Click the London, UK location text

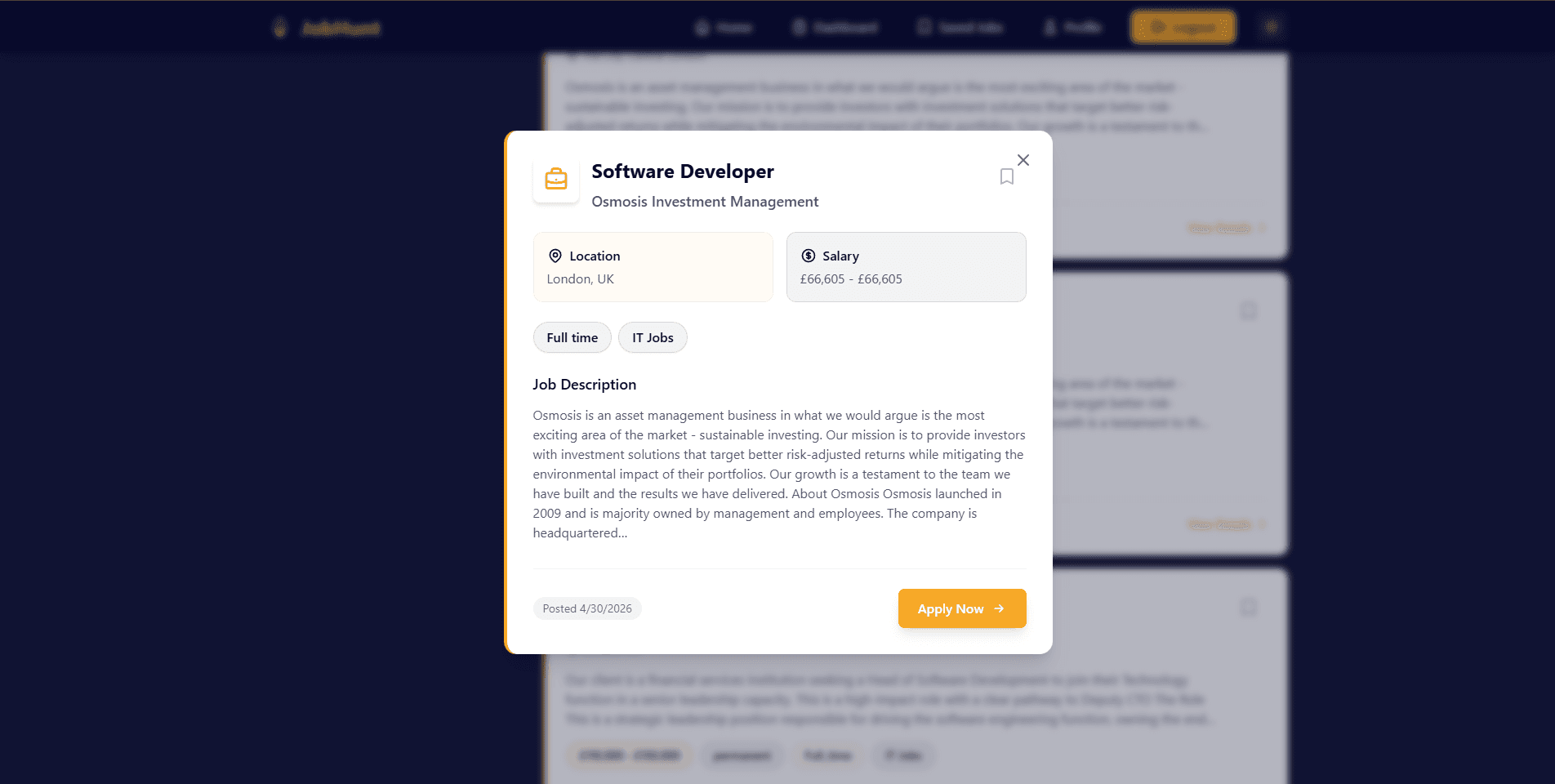point(581,278)
